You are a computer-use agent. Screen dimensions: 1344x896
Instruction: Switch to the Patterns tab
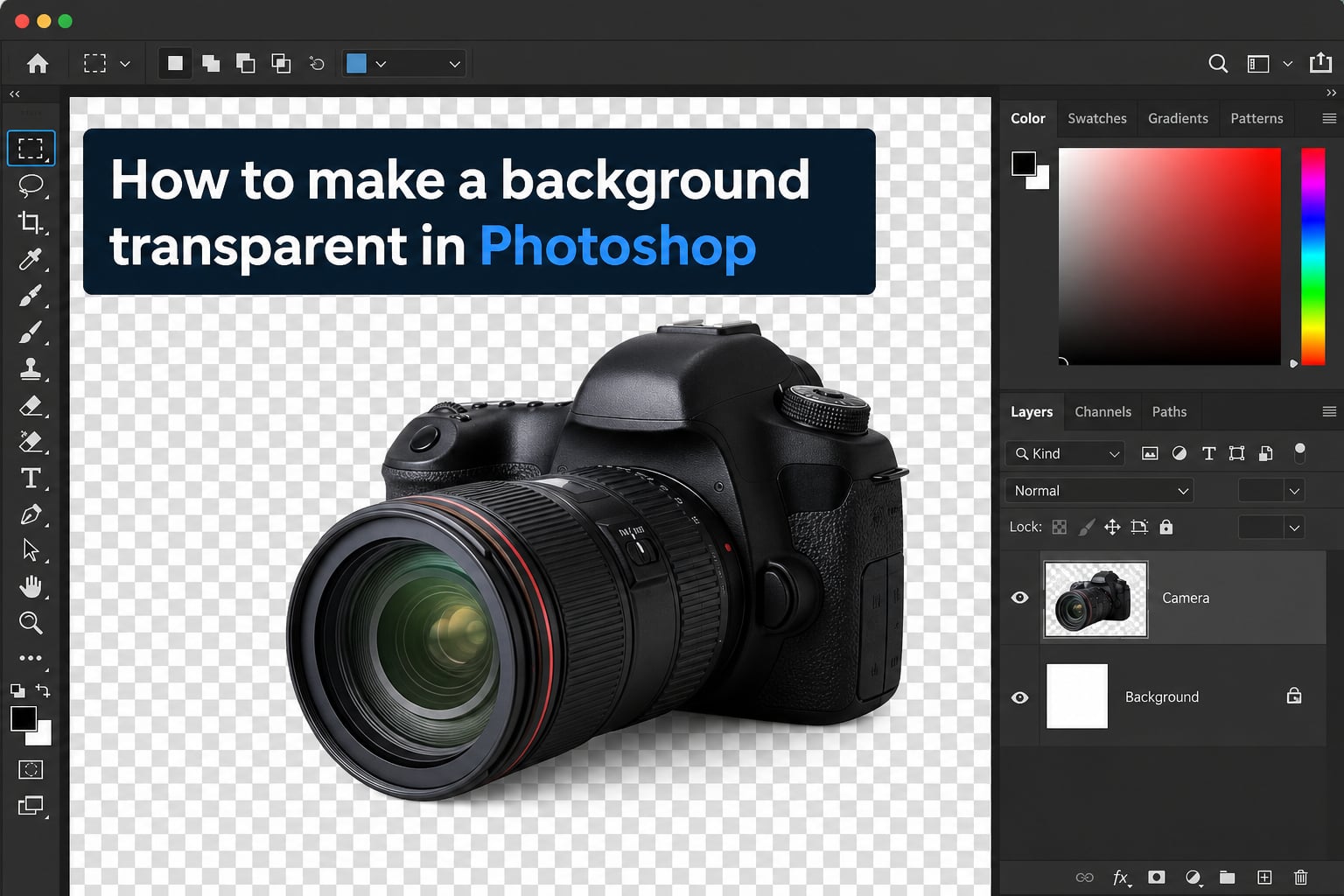point(1256,118)
